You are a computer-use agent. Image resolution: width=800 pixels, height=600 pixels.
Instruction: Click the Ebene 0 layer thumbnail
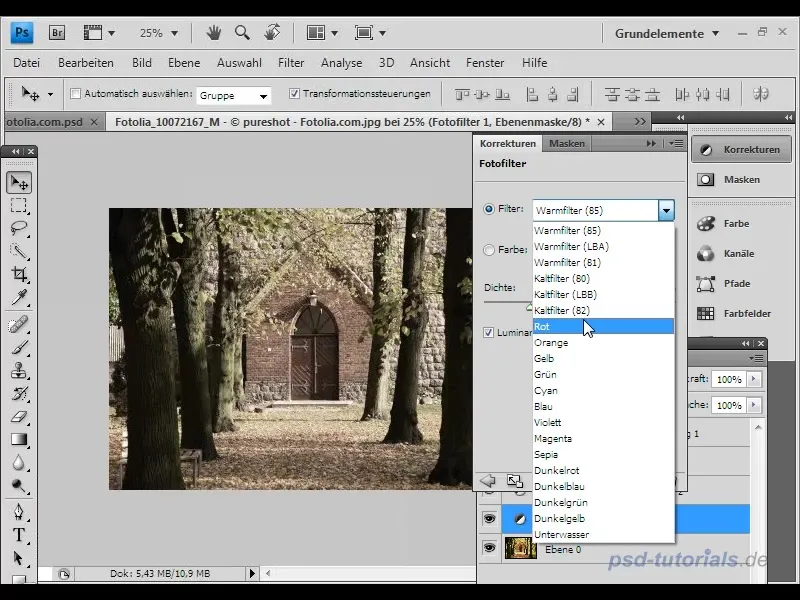(x=520, y=549)
